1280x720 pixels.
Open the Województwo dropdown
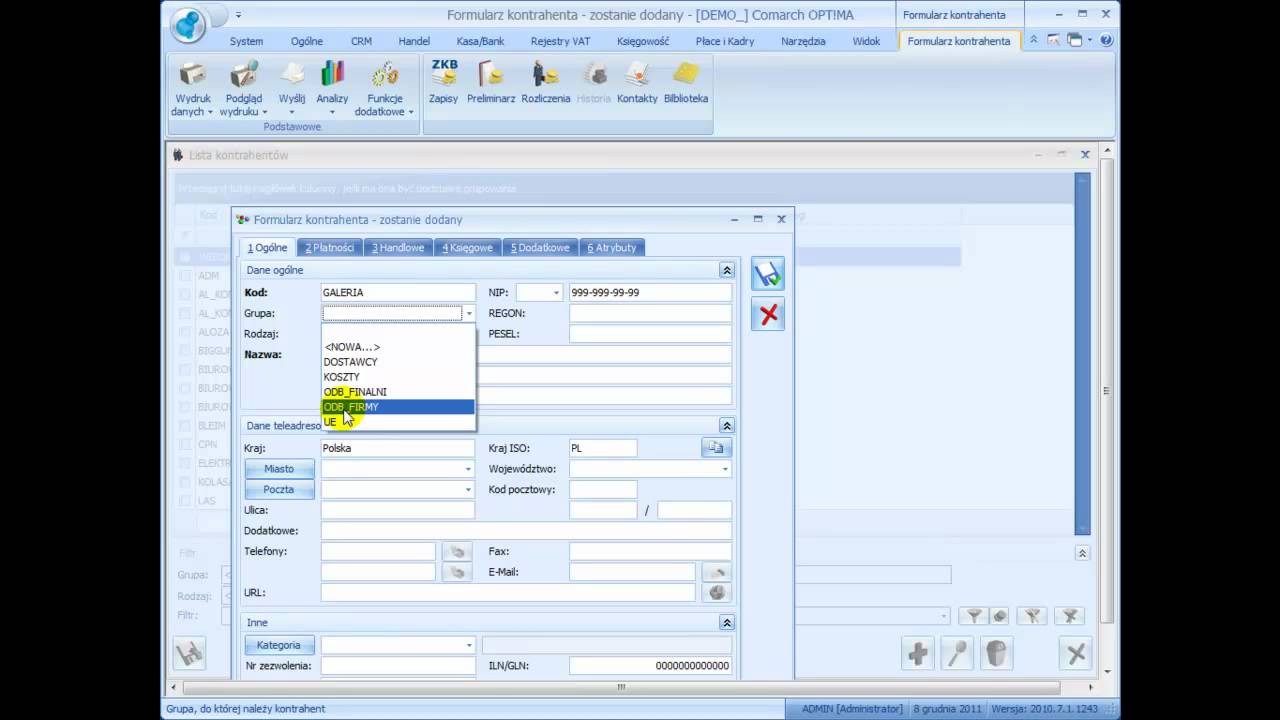[x=725, y=469]
